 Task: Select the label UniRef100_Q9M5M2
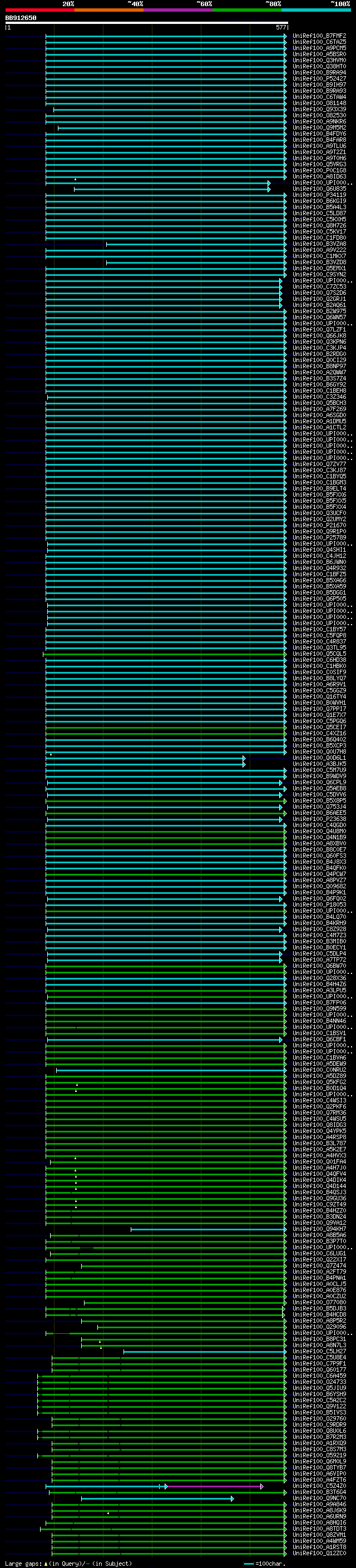[x=319, y=128]
